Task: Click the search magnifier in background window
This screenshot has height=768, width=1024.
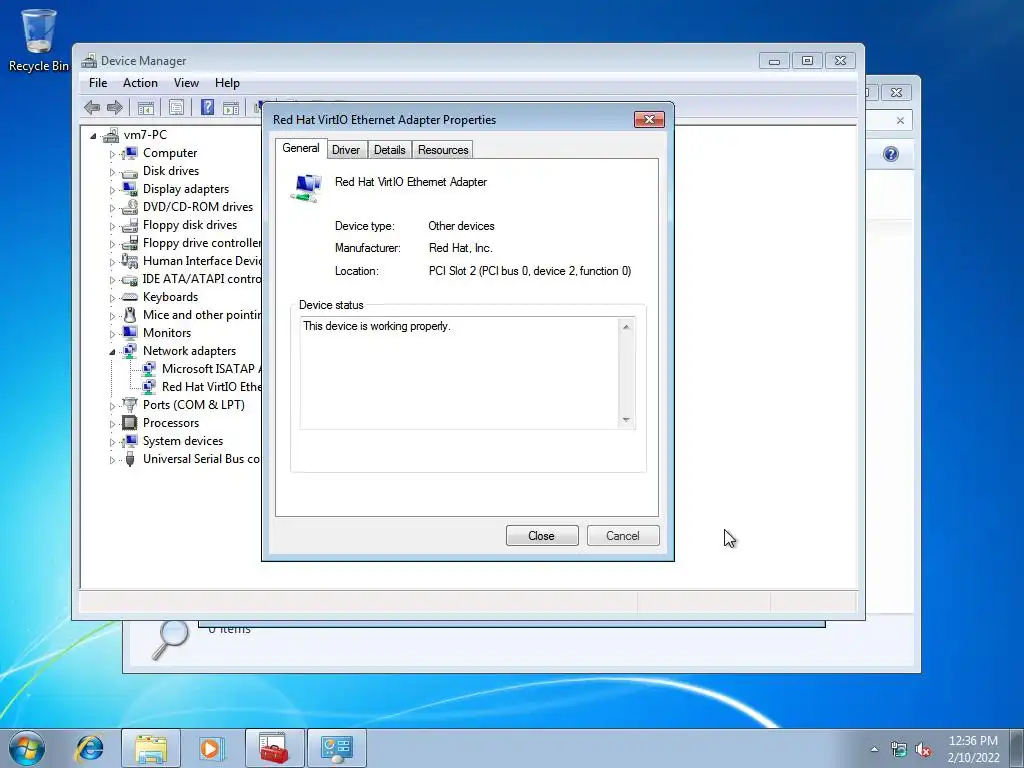Action: [x=170, y=640]
